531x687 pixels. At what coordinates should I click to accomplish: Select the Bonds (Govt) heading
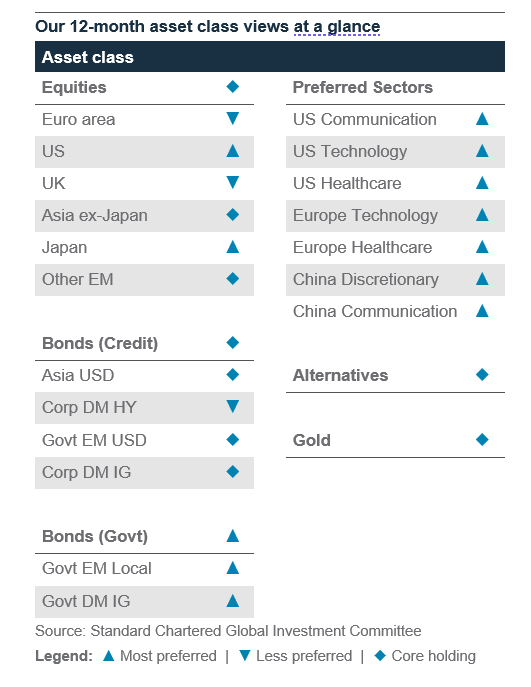tap(95, 536)
